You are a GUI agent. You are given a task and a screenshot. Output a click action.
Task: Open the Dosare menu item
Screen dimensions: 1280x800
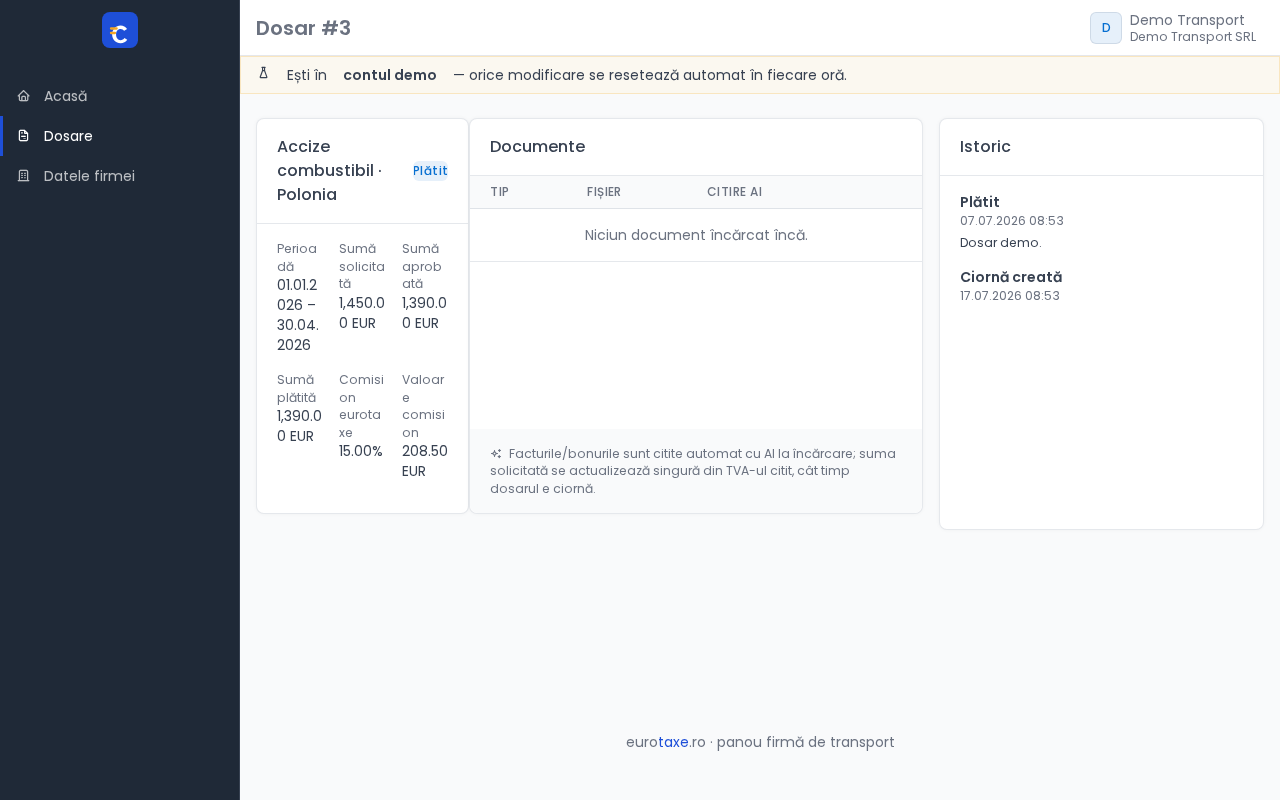pyautogui.click(x=120, y=136)
